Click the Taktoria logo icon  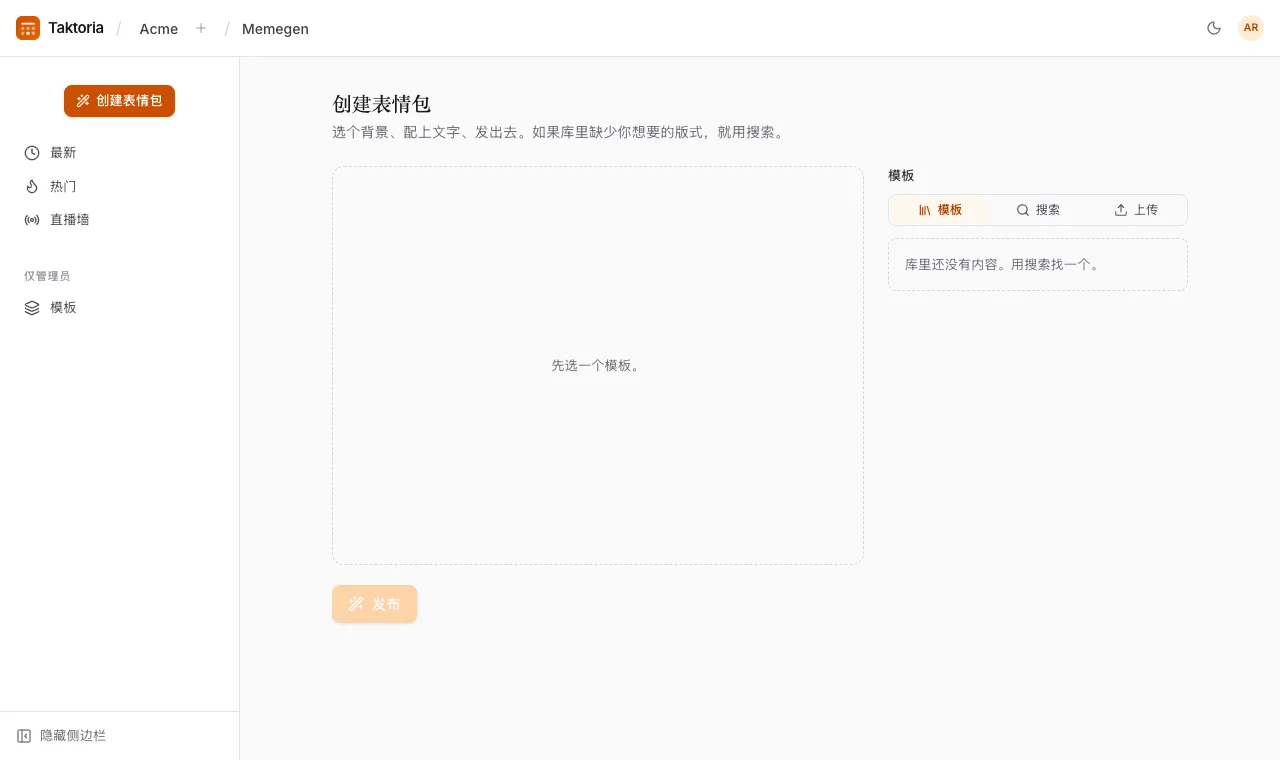(x=28, y=28)
